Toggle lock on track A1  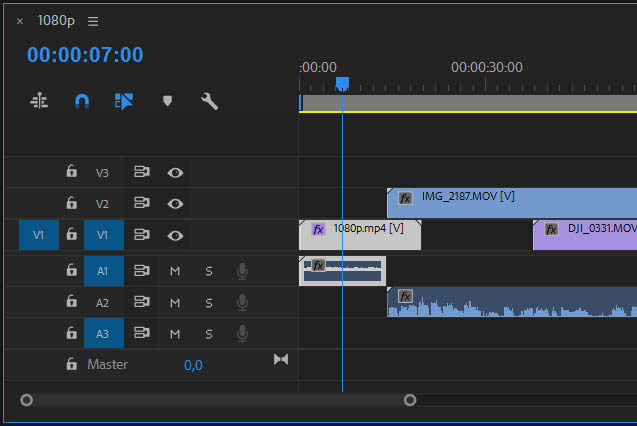[72, 270]
